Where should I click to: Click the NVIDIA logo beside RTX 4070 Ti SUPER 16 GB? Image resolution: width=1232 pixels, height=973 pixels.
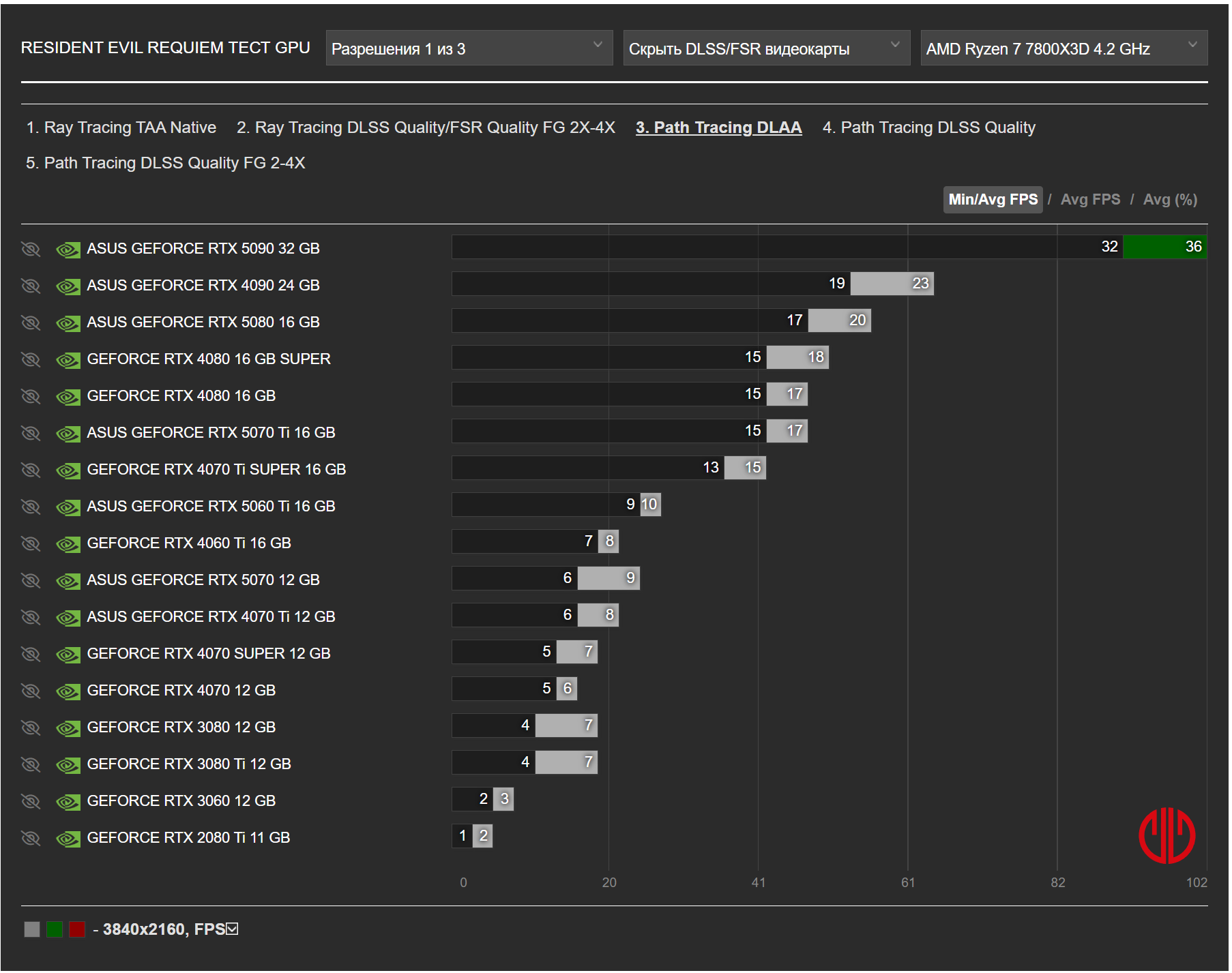[68, 470]
